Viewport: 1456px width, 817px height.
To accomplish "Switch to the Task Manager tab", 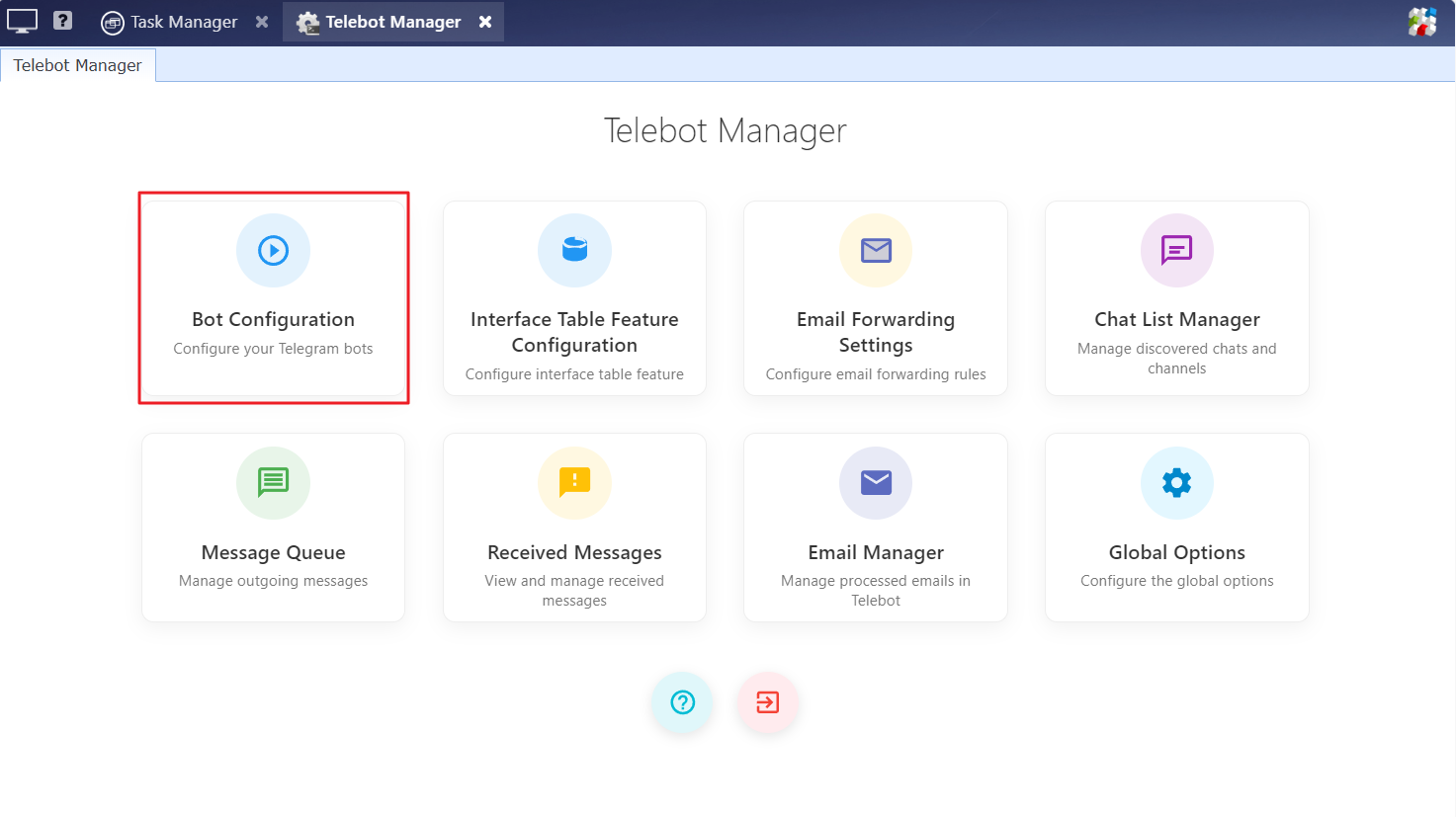I will point(184,22).
